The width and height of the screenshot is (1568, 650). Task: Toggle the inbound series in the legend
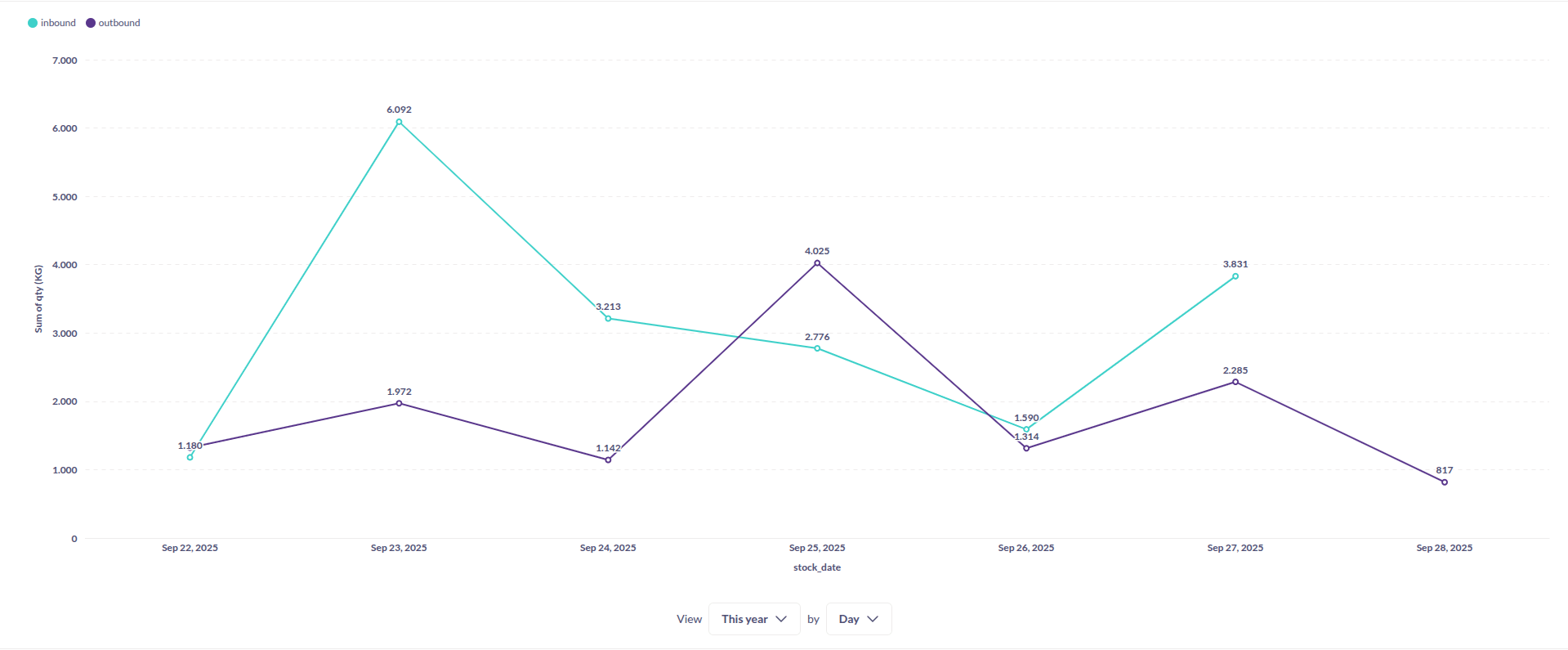(x=57, y=23)
